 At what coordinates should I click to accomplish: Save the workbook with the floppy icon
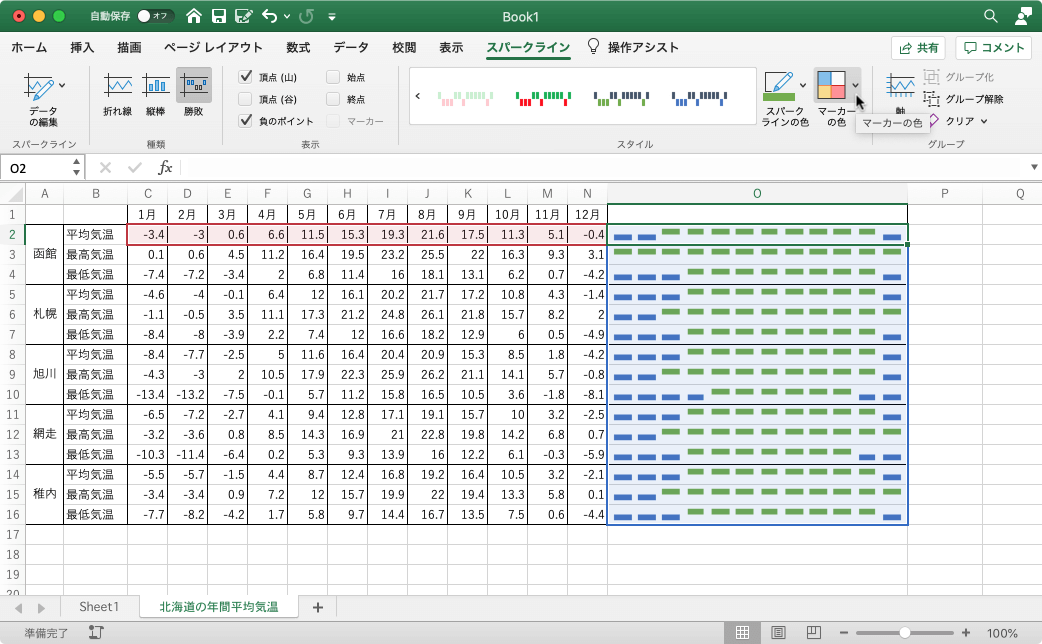coord(219,16)
